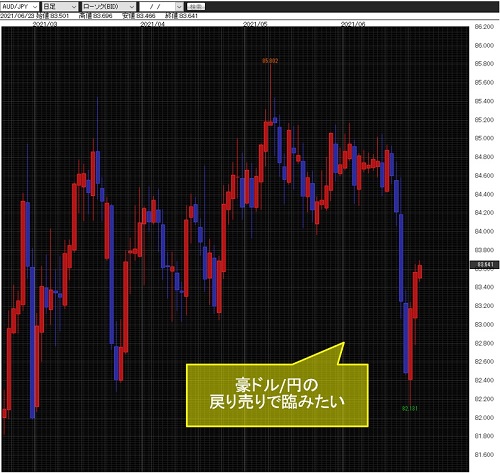Select the 2021/04 month label on the time axis
500x473 pixels.
[x=152, y=24]
